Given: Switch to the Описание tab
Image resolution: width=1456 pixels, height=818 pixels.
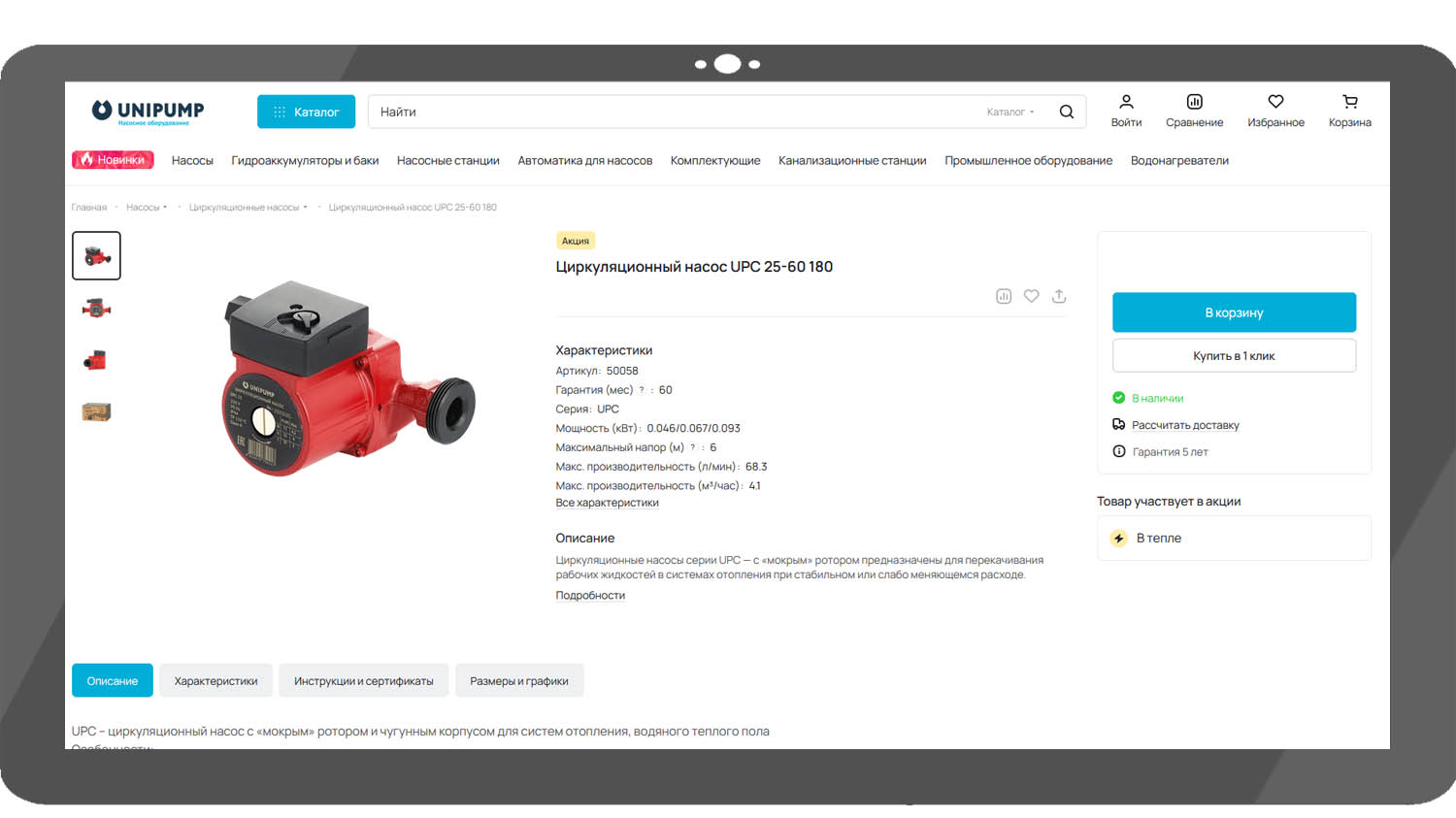Looking at the screenshot, I should click(113, 681).
